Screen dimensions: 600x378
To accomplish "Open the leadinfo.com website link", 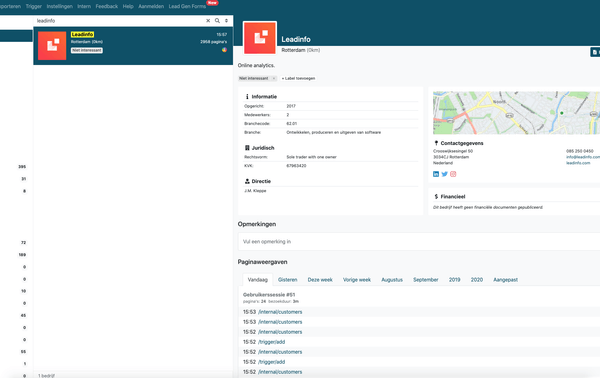I will click(x=578, y=163).
